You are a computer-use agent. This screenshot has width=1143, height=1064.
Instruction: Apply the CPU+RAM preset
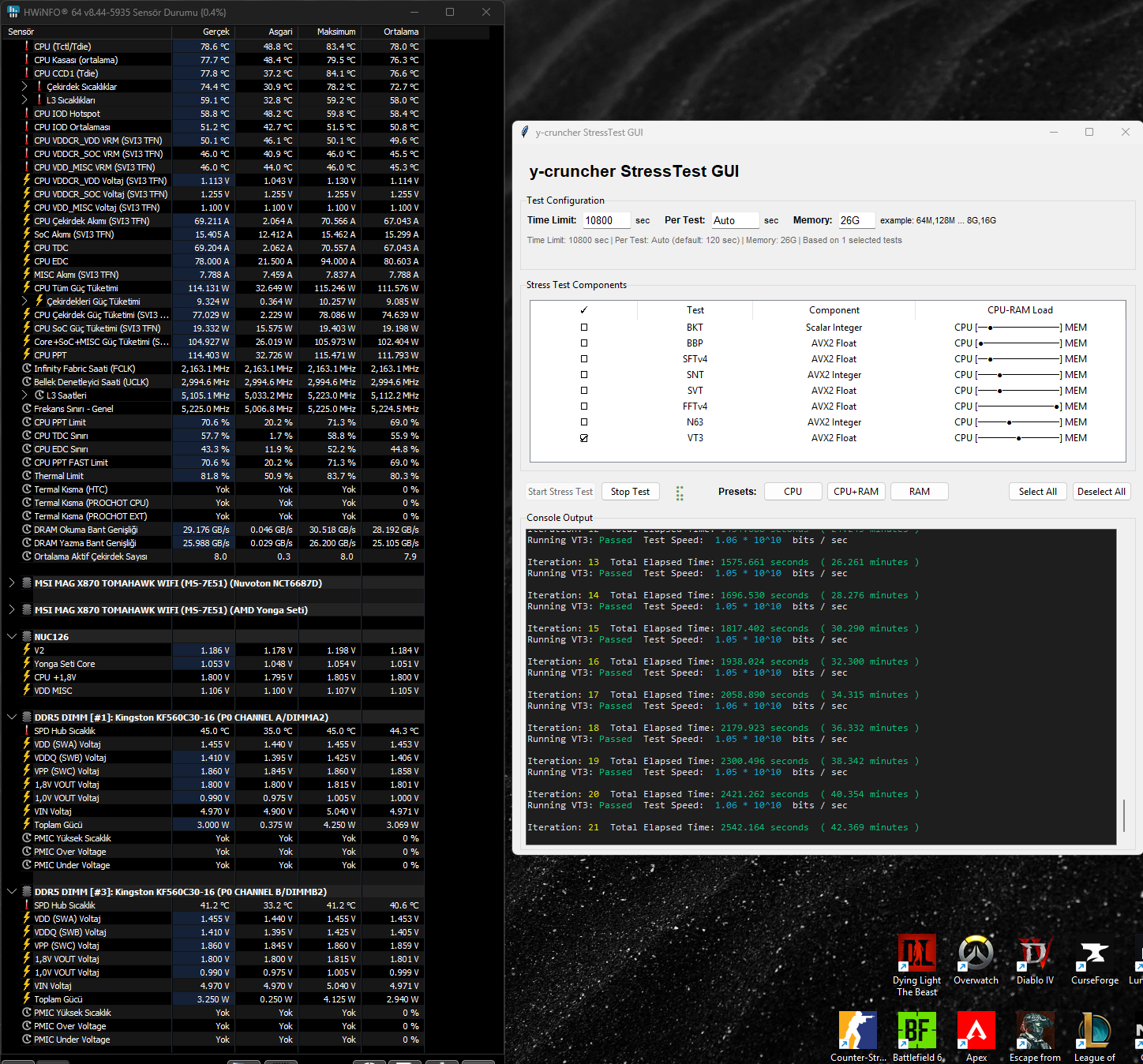pyautogui.click(x=856, y=492)
